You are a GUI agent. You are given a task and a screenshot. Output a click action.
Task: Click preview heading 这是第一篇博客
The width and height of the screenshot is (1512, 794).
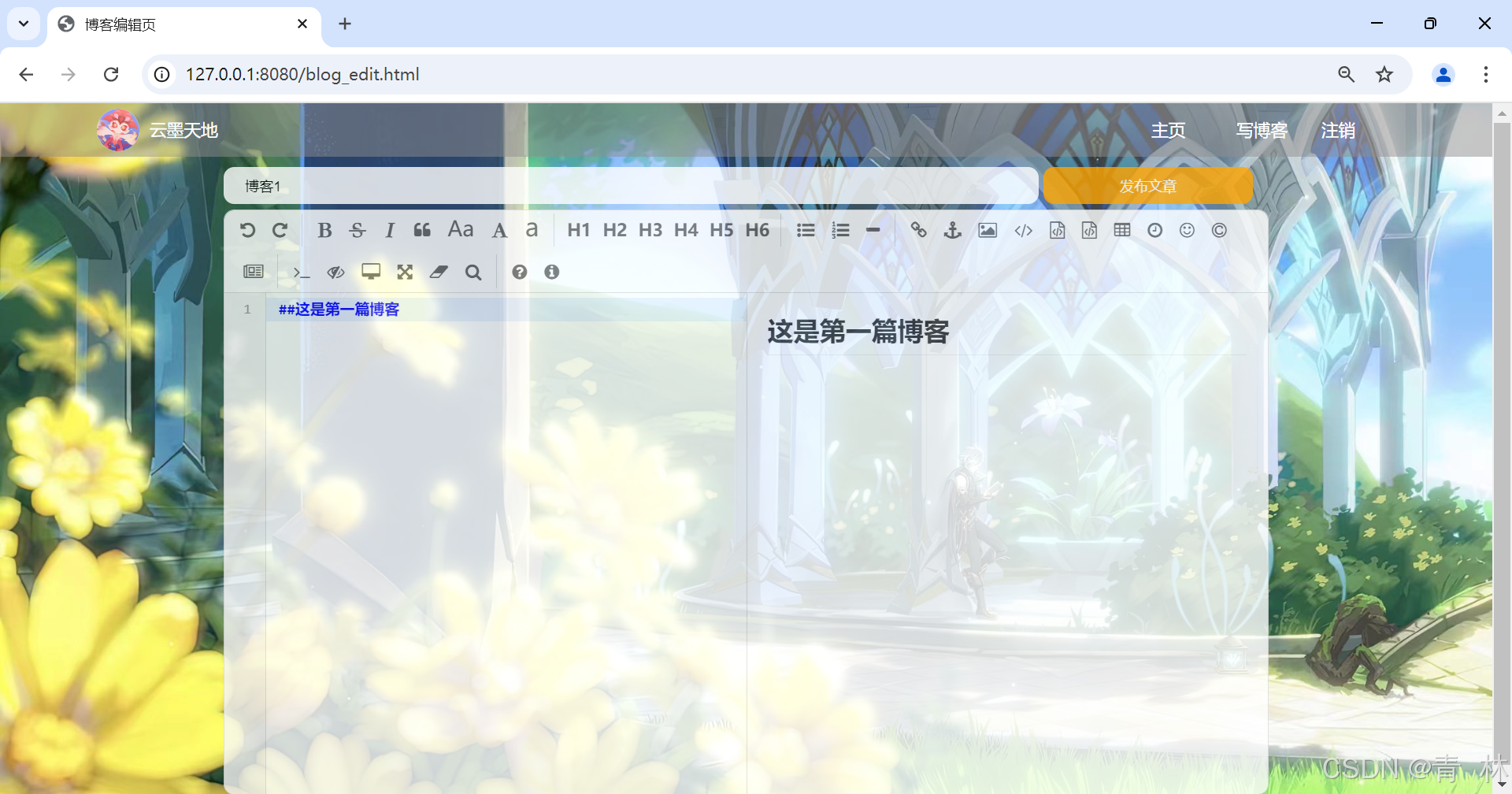point(858,332)
